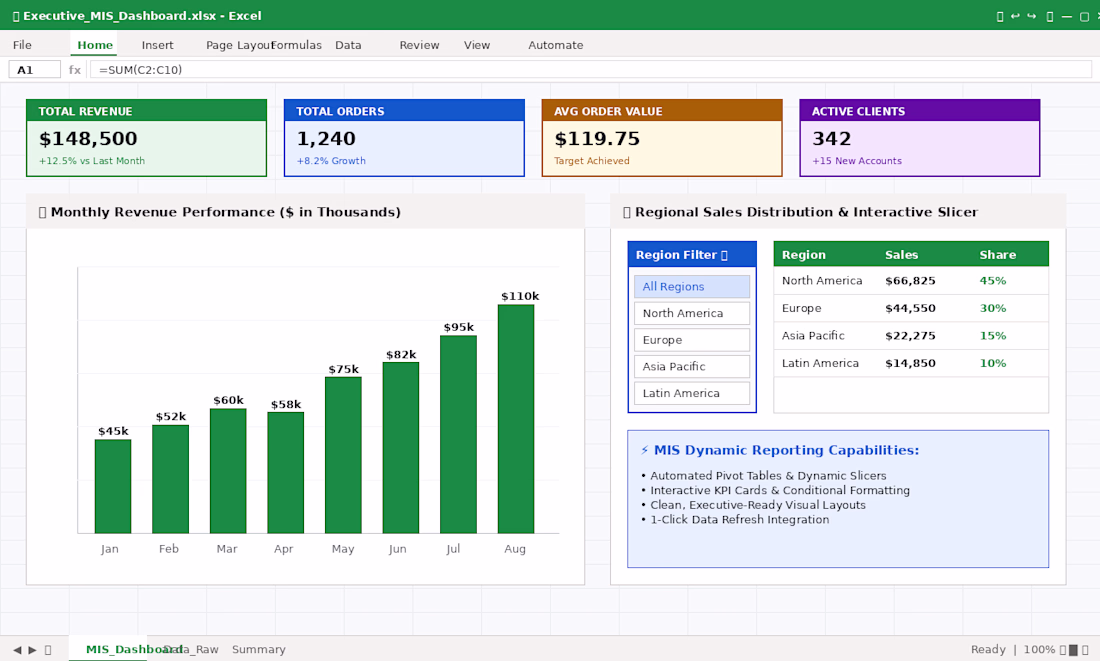Viewport: 1100px width, 661px height.
Task: Filter slicer by North America
Action: (x=692, y=313)
